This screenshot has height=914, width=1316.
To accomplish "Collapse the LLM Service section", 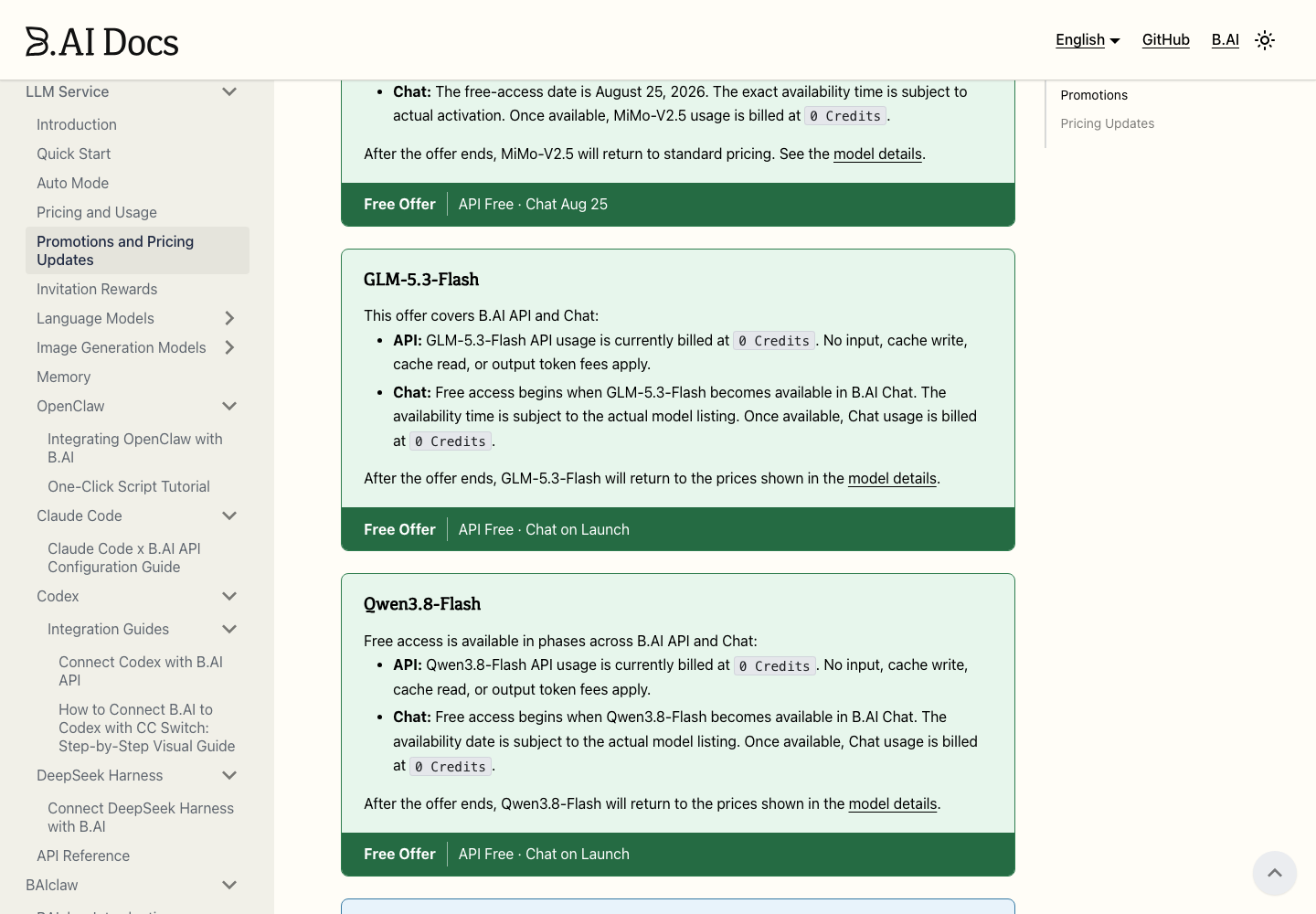I will (229, 91).
